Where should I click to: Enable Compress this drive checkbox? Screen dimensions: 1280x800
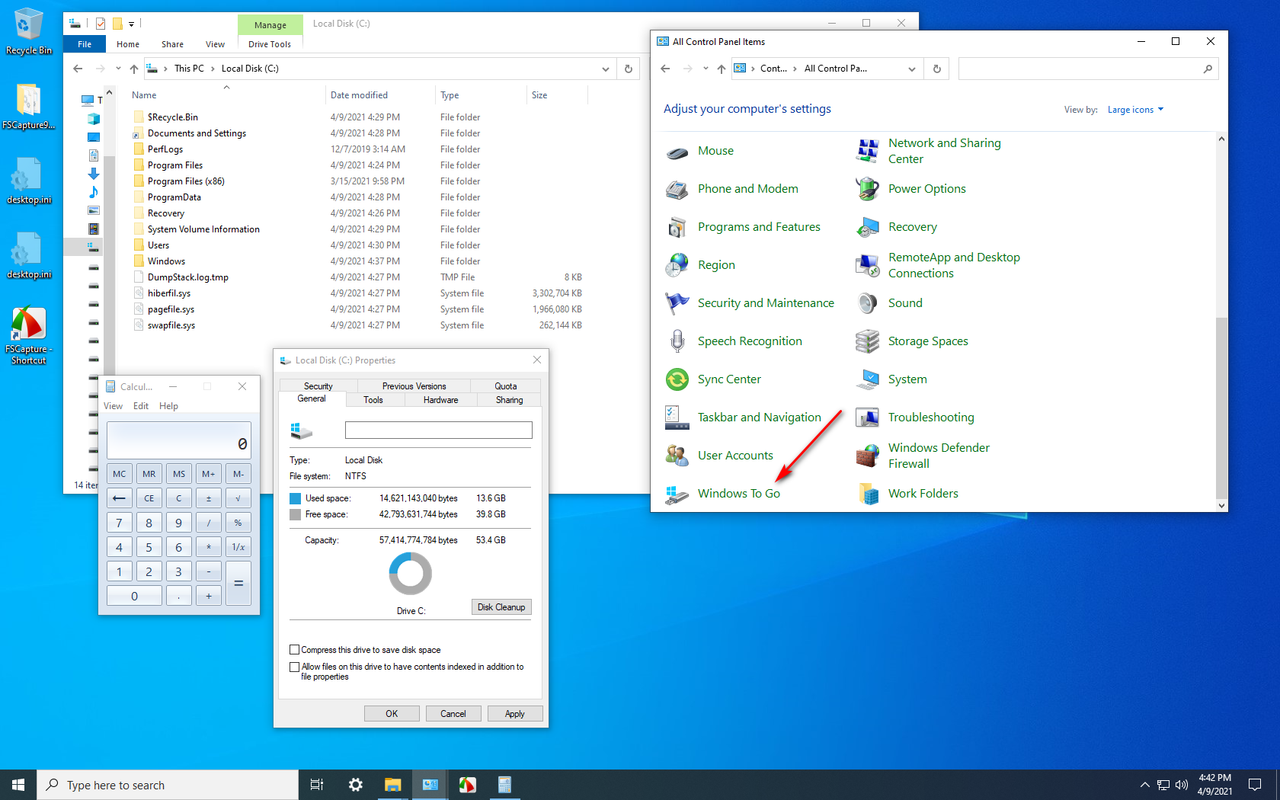pos(294,650)
